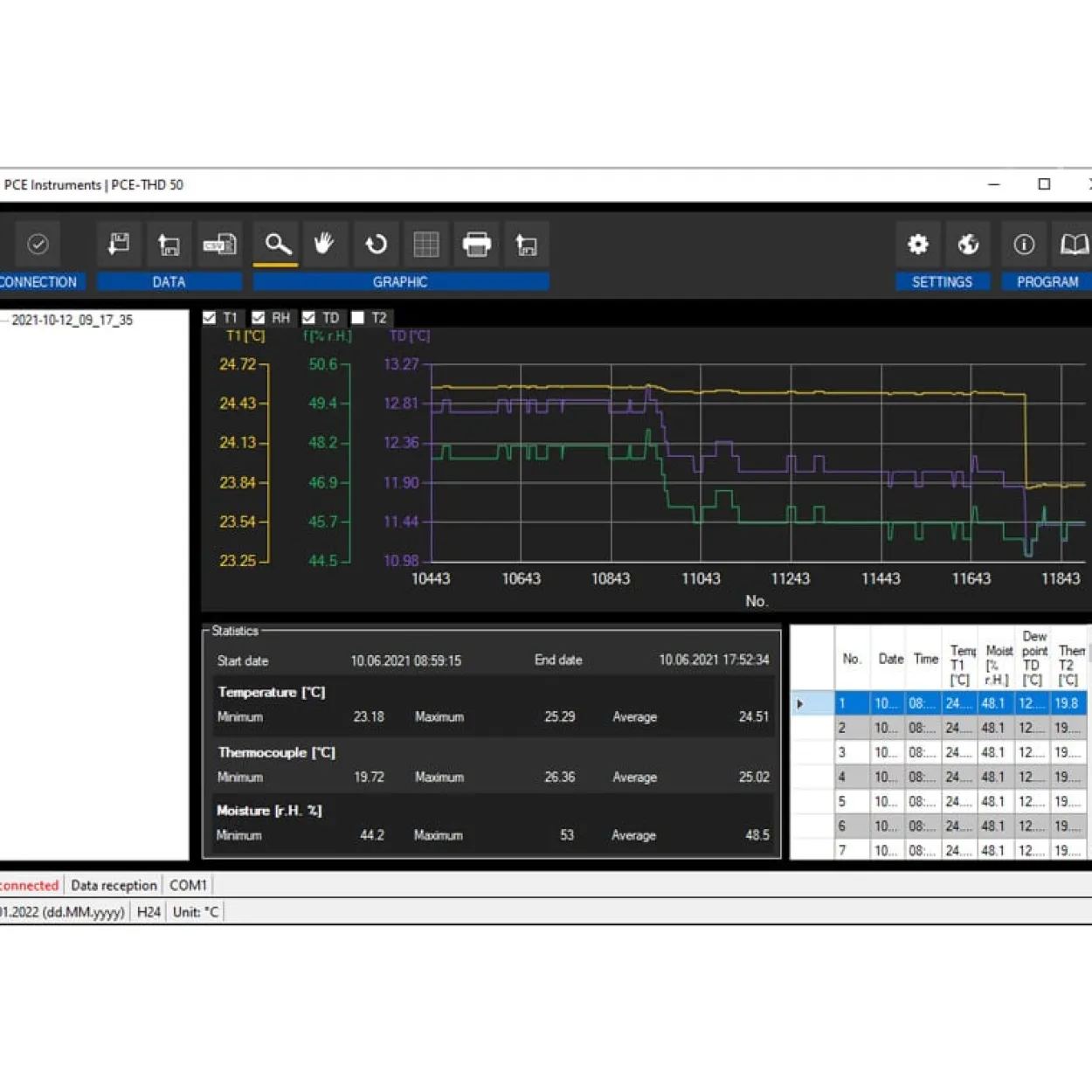Viewport: 1092px width, 1092px height.
Task: Select table row number 7
Action: 939,849
